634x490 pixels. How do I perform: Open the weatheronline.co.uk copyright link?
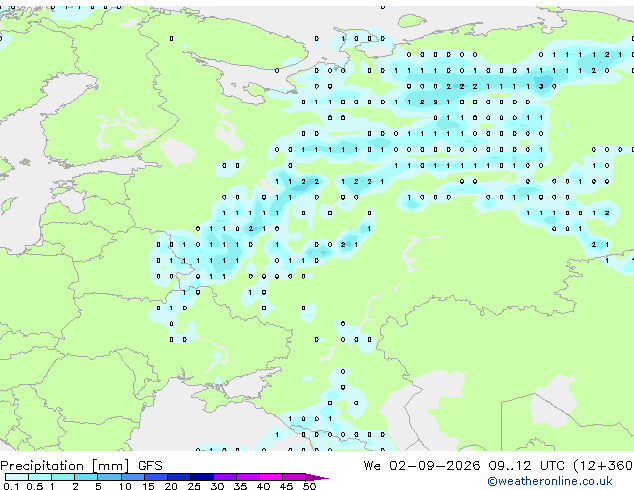[x=549, y=481]
